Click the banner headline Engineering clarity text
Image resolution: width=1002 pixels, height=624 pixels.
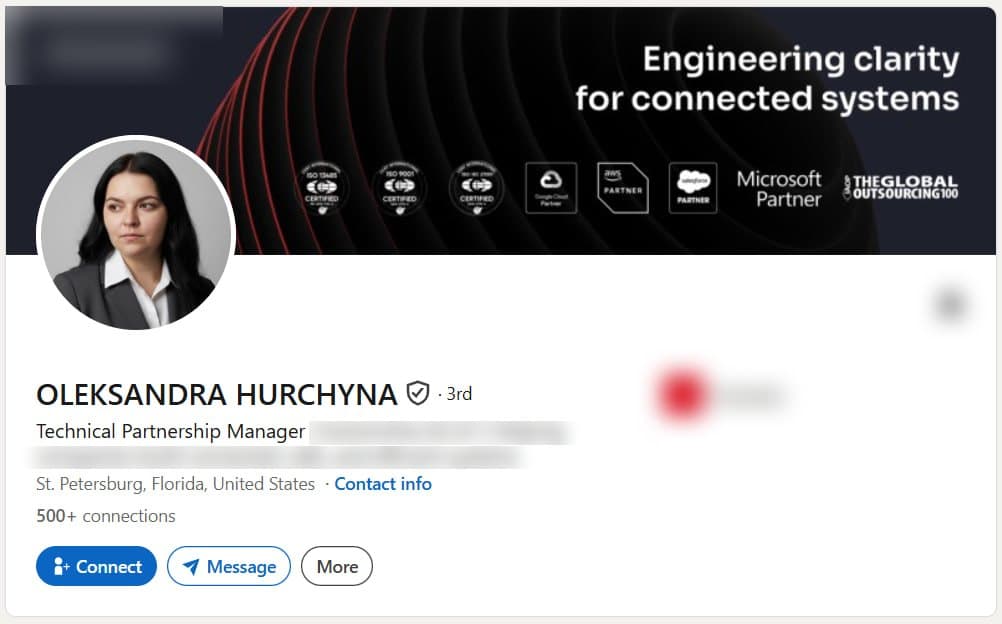coord(767,79)
